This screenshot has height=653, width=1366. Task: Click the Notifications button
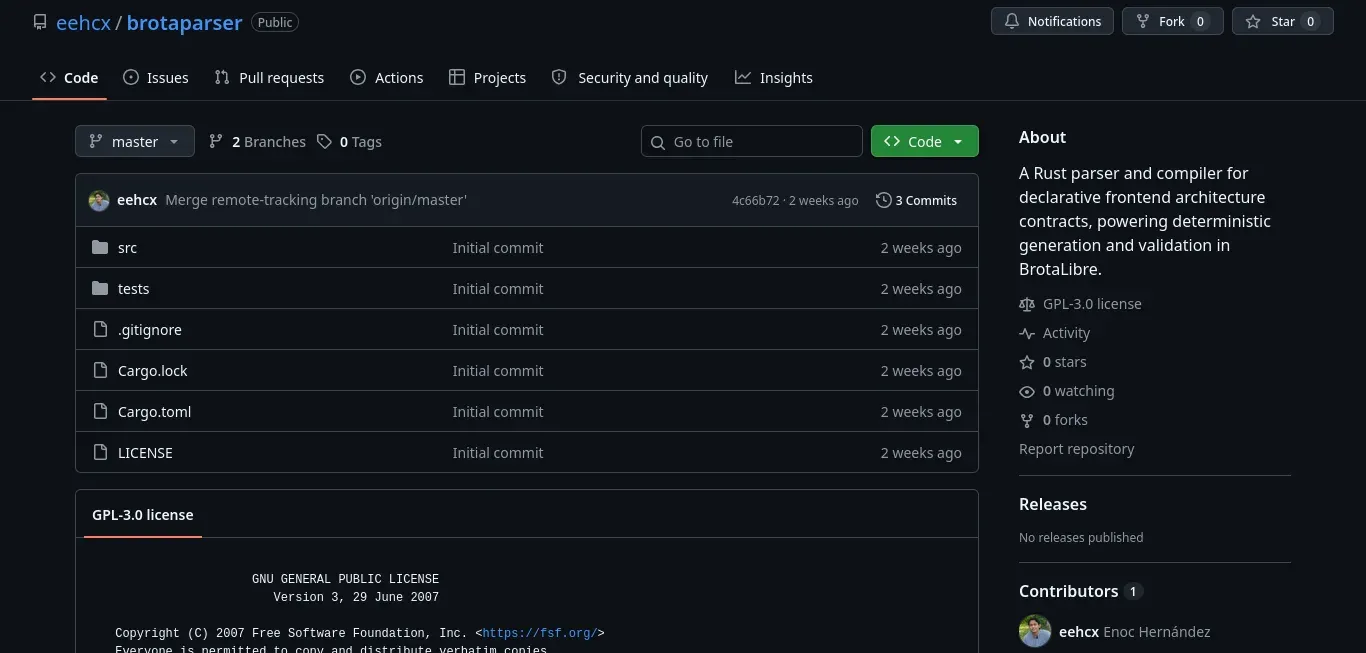1052,21
